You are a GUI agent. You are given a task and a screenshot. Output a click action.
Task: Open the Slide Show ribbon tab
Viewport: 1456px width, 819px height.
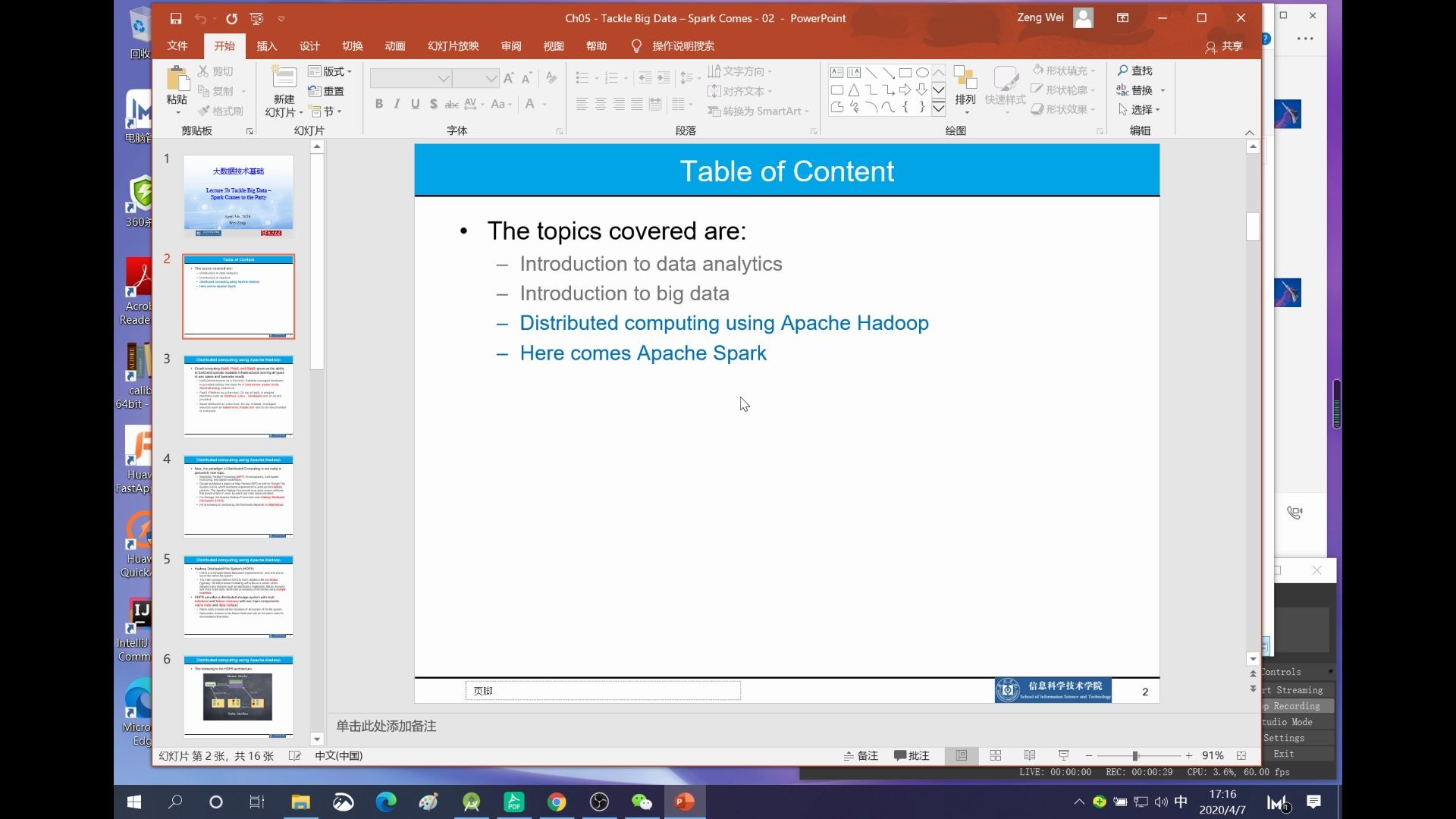pos(453,45)
